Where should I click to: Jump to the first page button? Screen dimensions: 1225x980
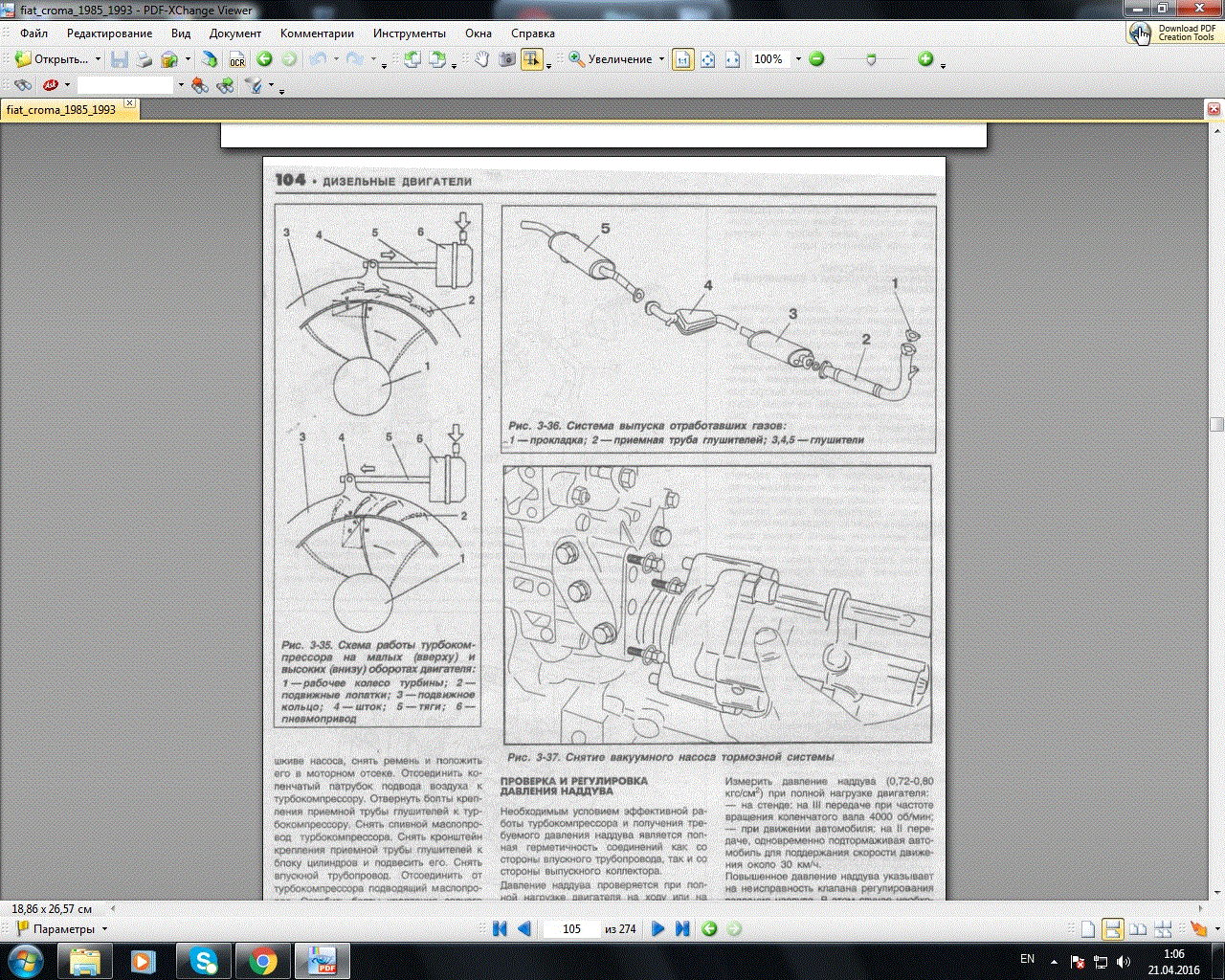click(499, 928)
